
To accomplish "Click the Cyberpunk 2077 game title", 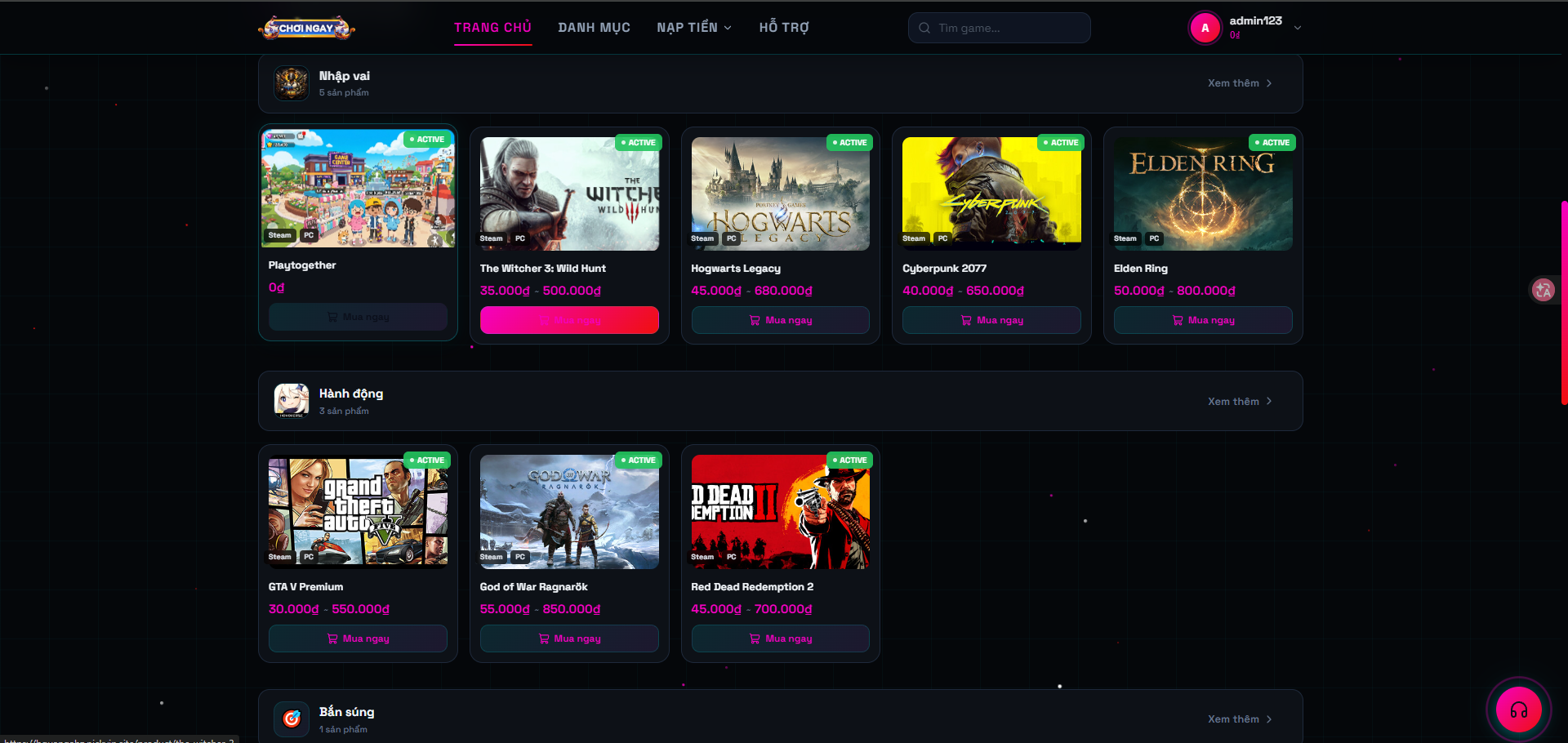I will tap(944, 269).
